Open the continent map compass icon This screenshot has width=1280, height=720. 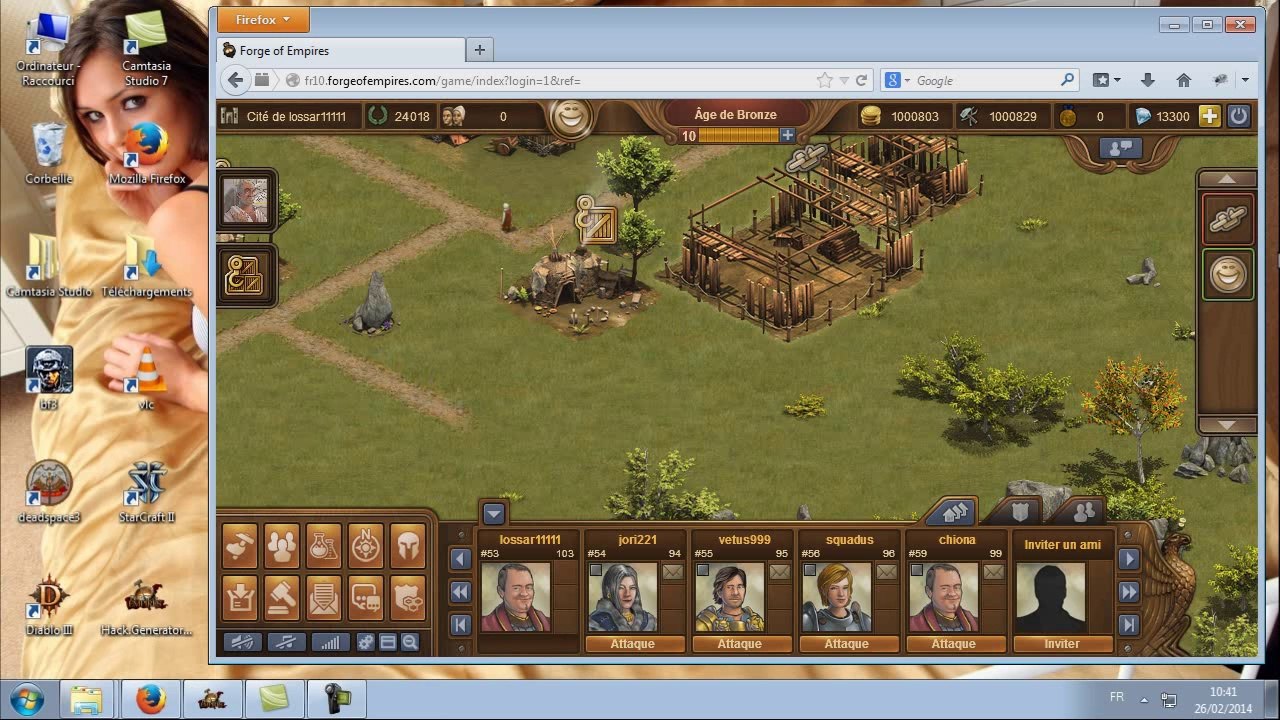(x=366, y=545)
